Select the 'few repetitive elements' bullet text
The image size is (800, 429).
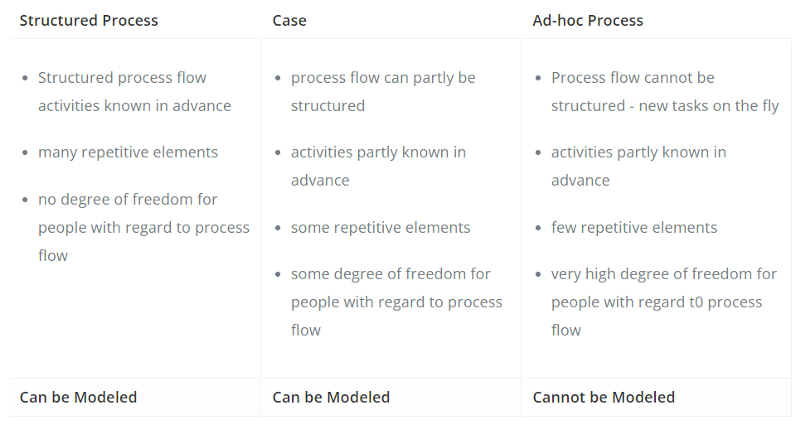634,227
